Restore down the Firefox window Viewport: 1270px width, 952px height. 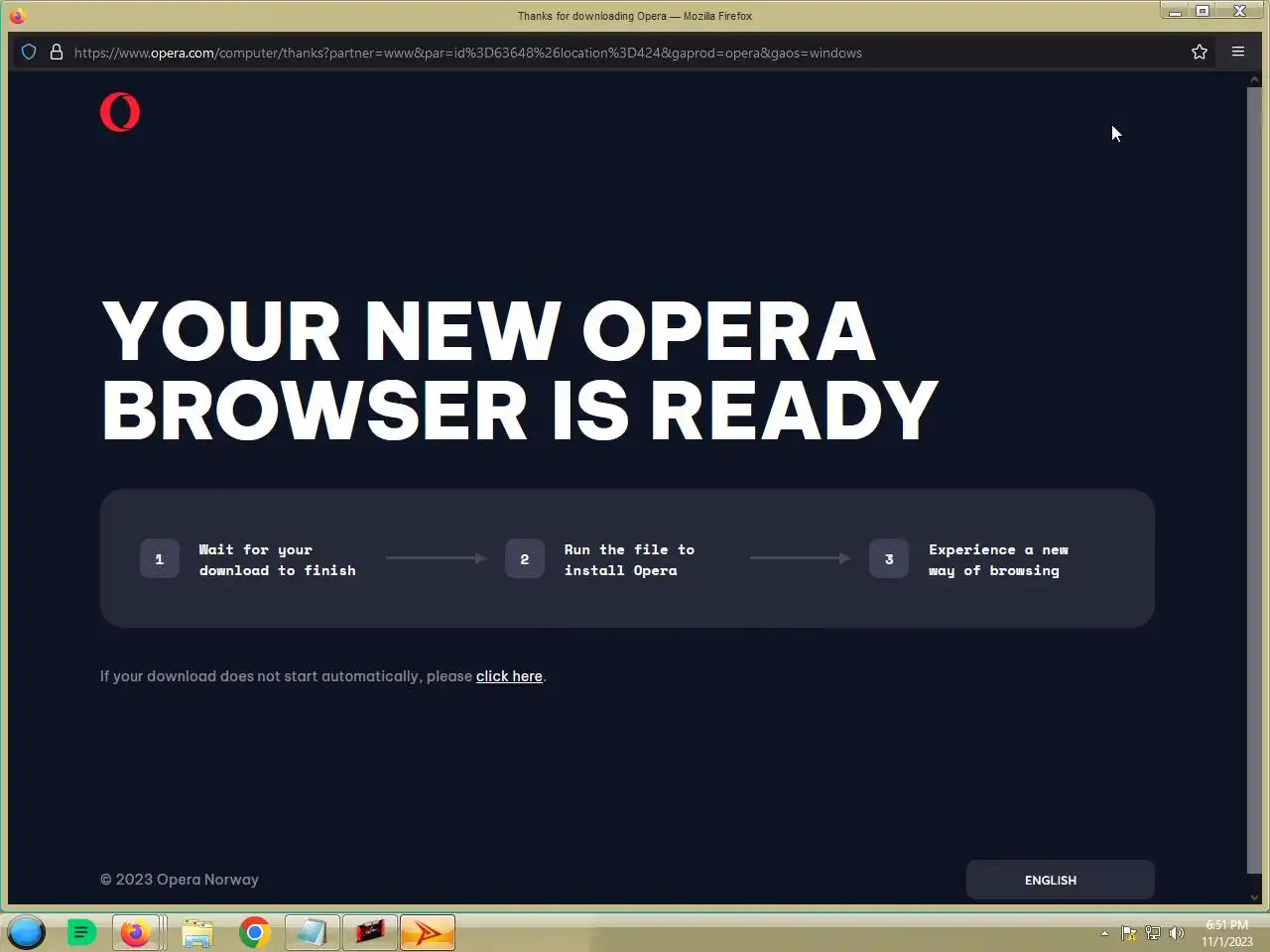pos(1203,11)
